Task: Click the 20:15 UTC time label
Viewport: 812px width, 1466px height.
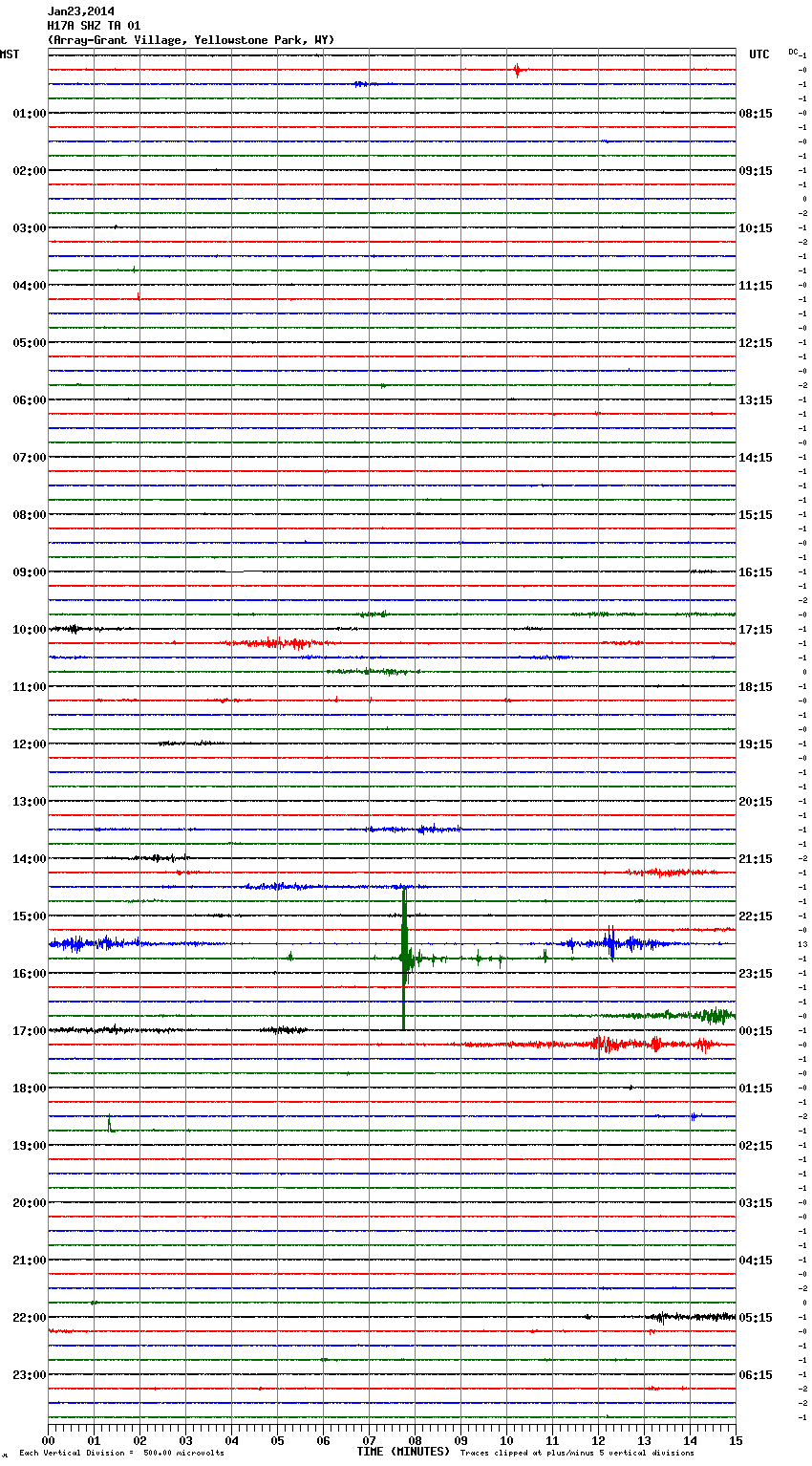Action: 756,802
